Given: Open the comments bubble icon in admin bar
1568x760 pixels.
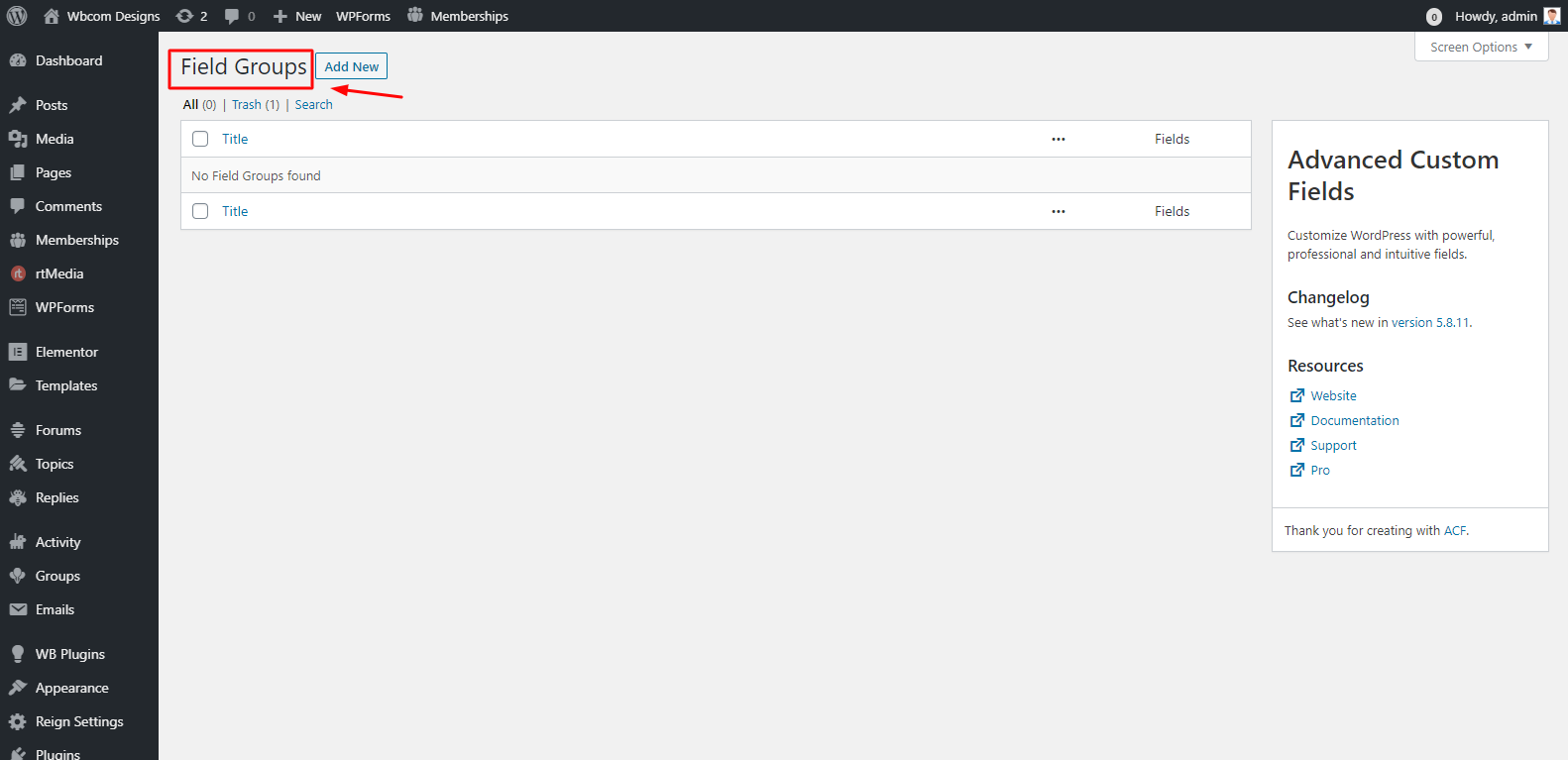Looking at the screenshot, I should click(x=232, y=16).
